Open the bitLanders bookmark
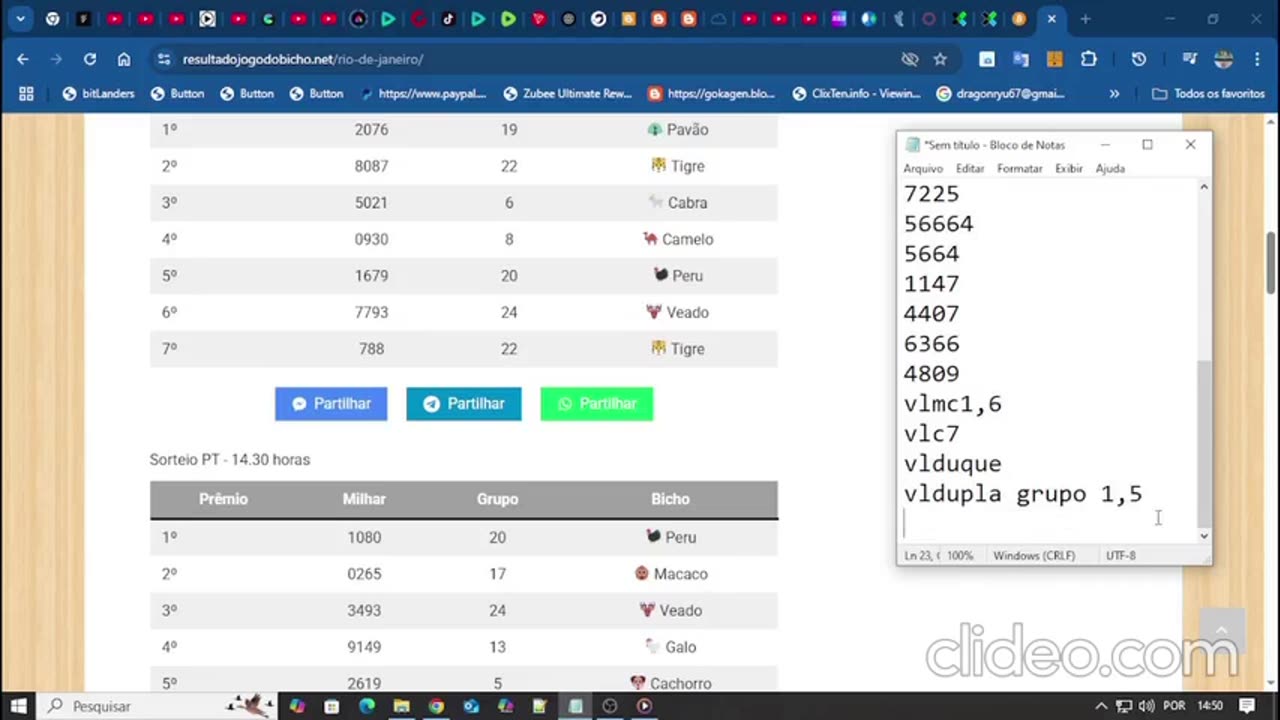Viewport: 1280px width, 720px height. [98, 93]
